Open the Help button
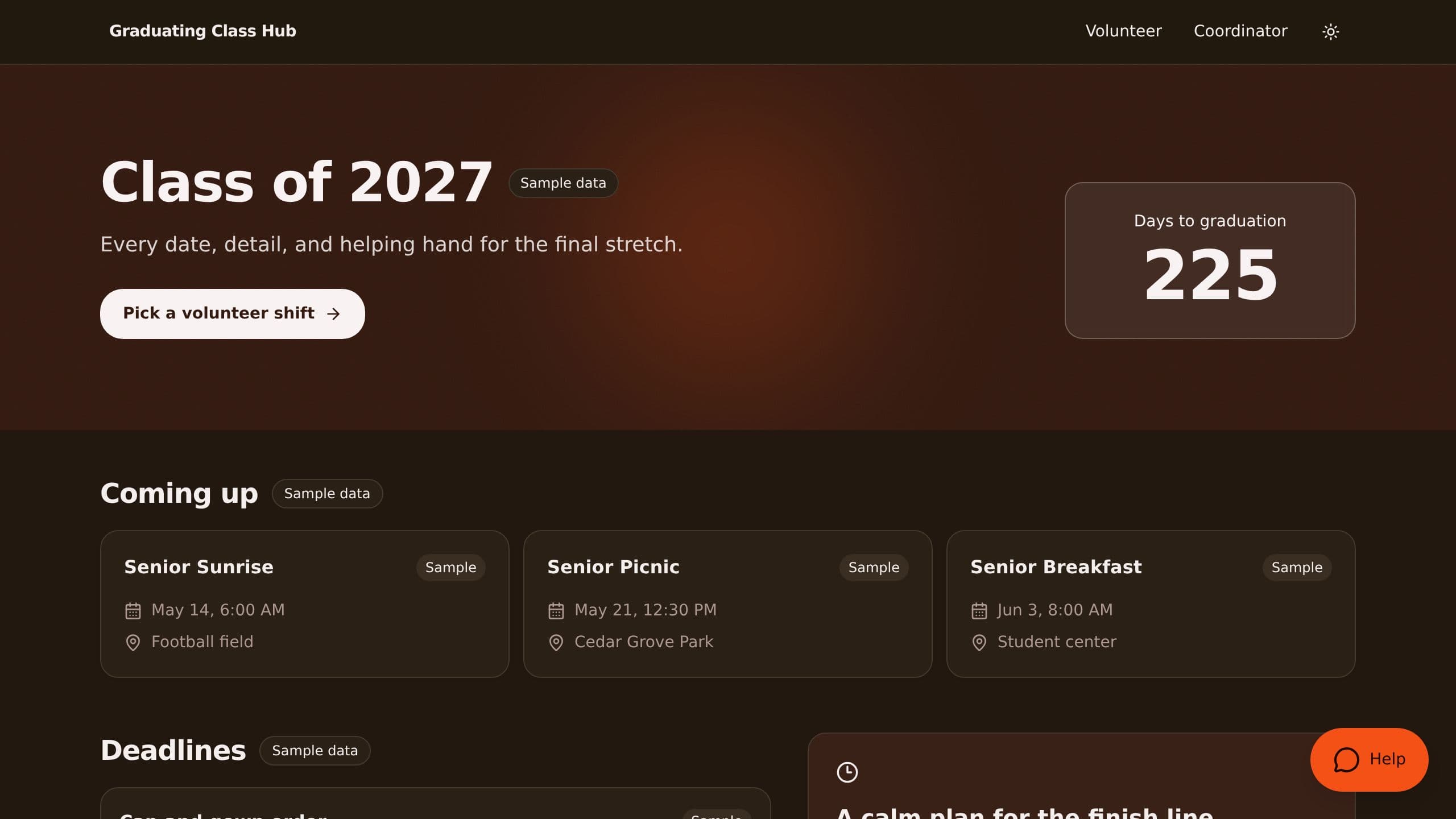 1369,759
